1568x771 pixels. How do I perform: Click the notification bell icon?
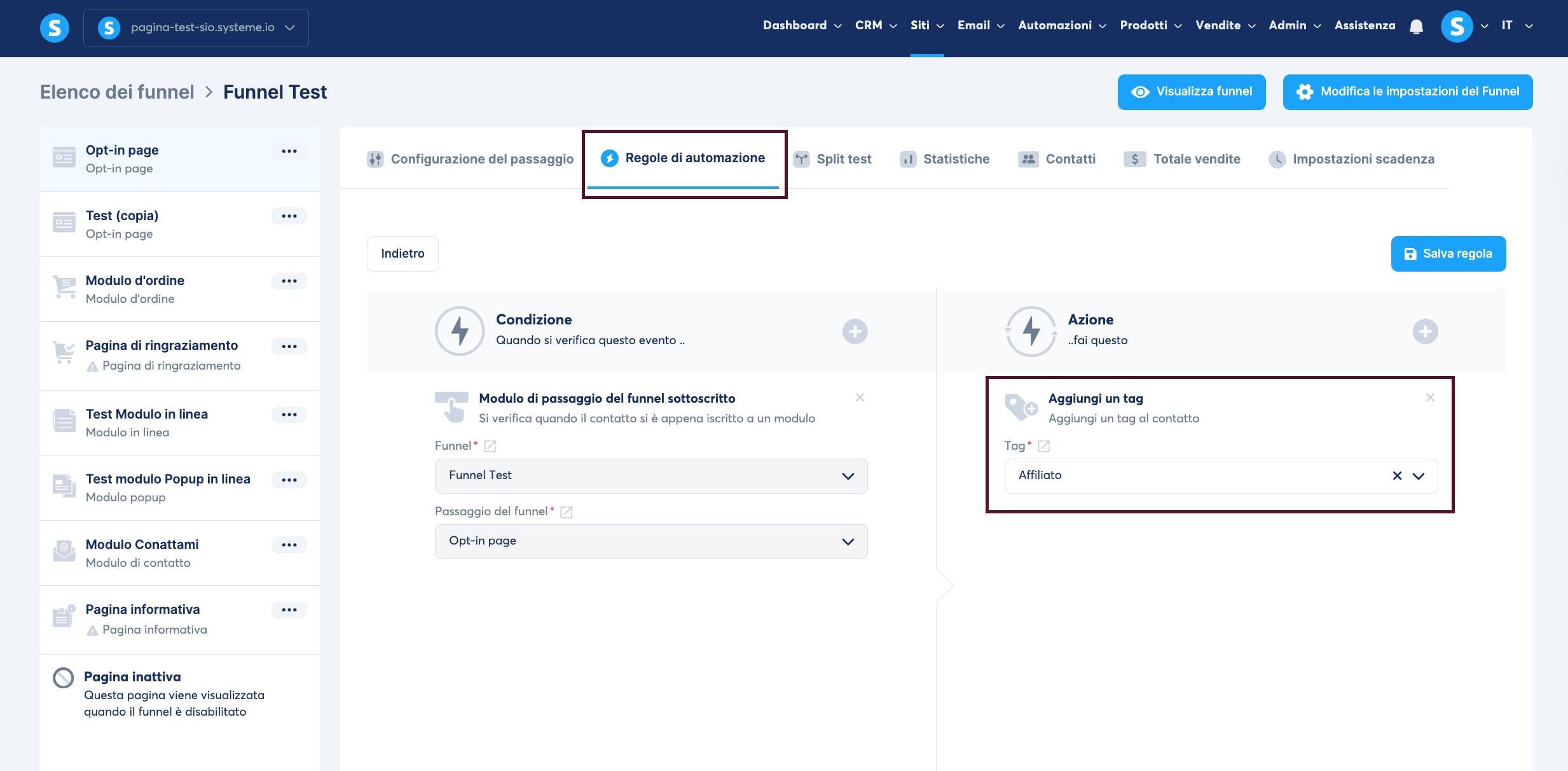pyautogui.click(x=1416, y=27)
